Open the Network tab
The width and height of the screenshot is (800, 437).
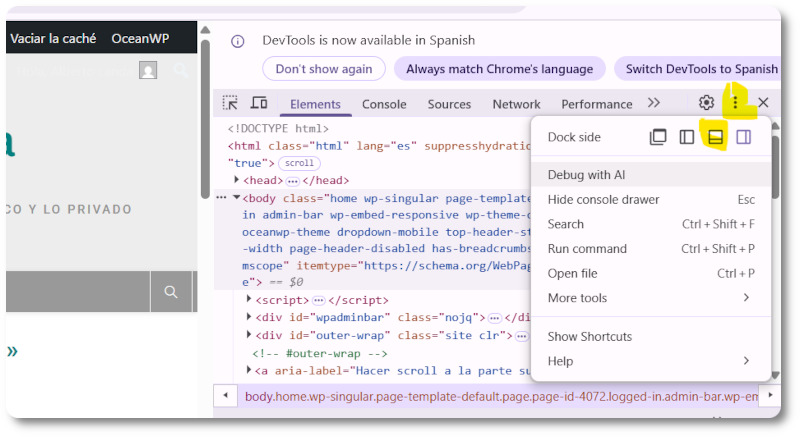pyautogui.click(x=516, y=104)
